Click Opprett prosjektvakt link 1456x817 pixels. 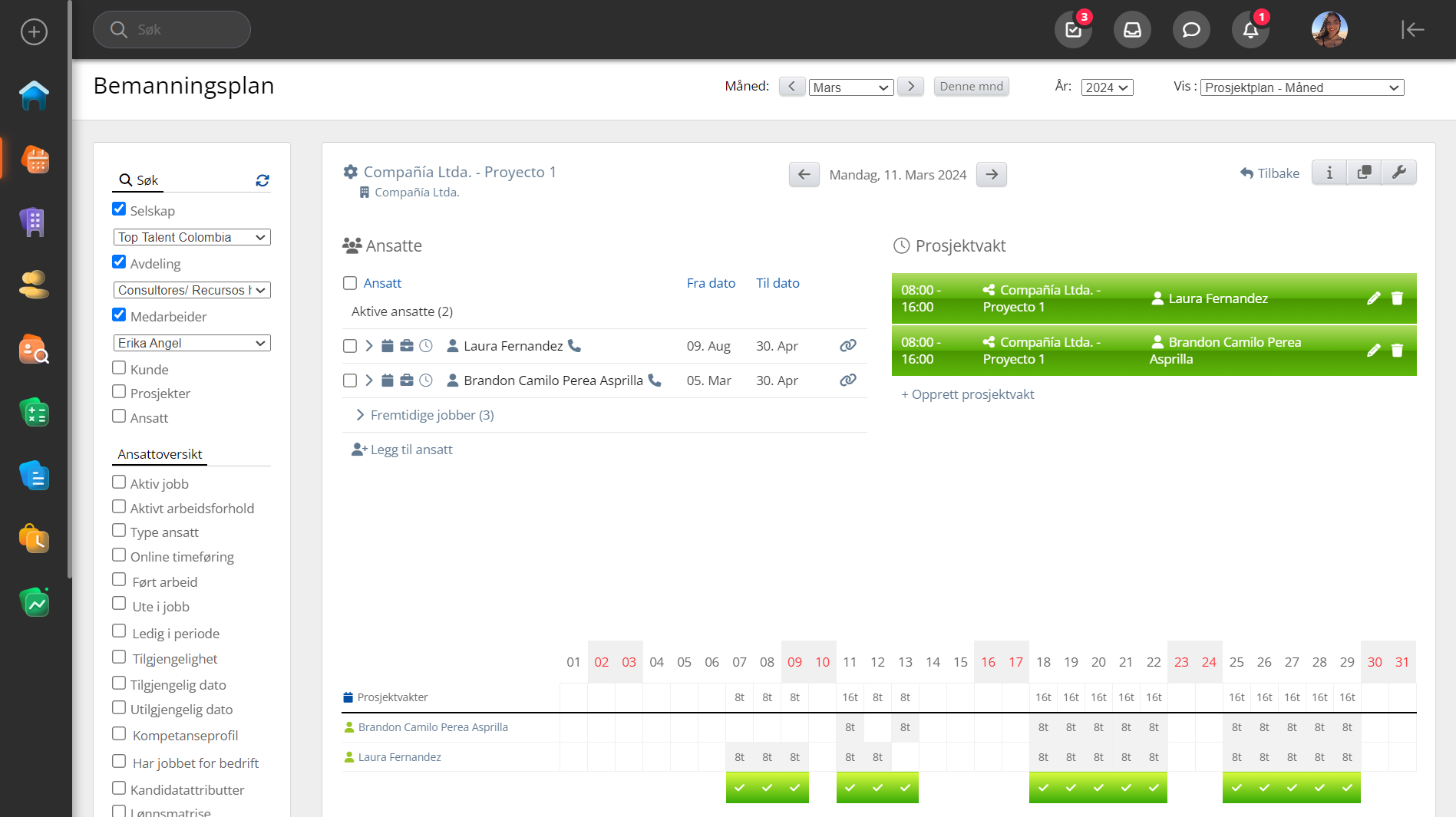[x=967, y=394]
